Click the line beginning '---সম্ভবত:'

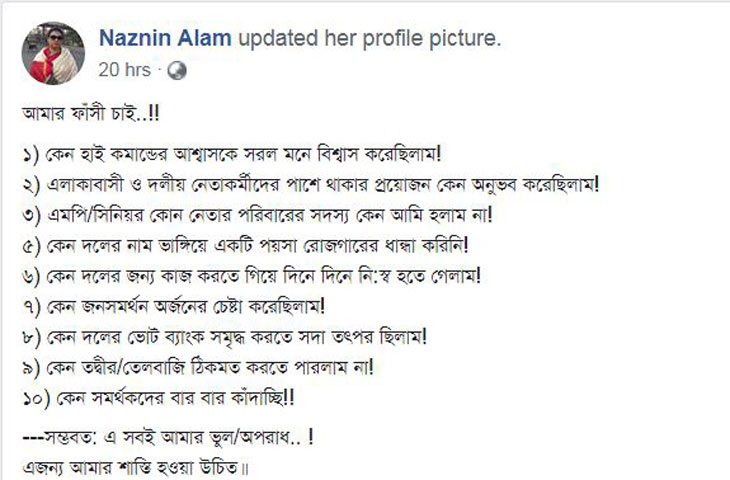(168, 438)
